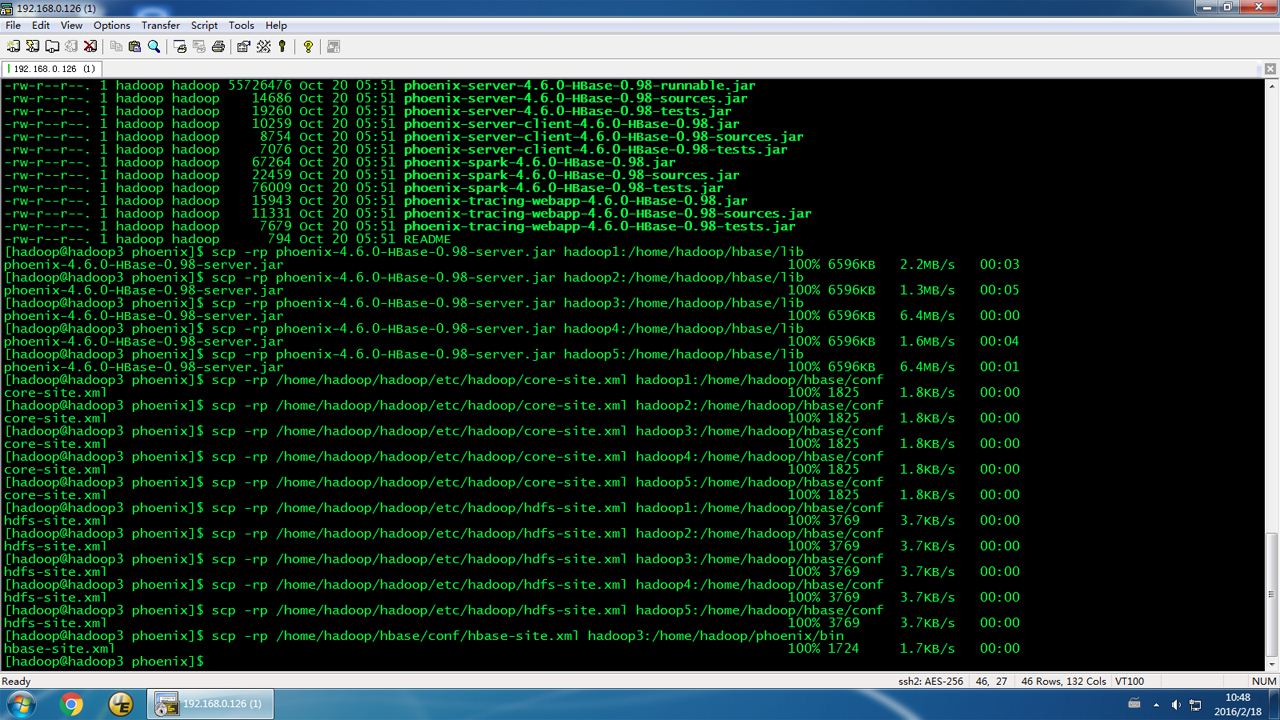Open the Help menu
The width and height of the screenshot is (1280, 720).
(x=276, y=25)
